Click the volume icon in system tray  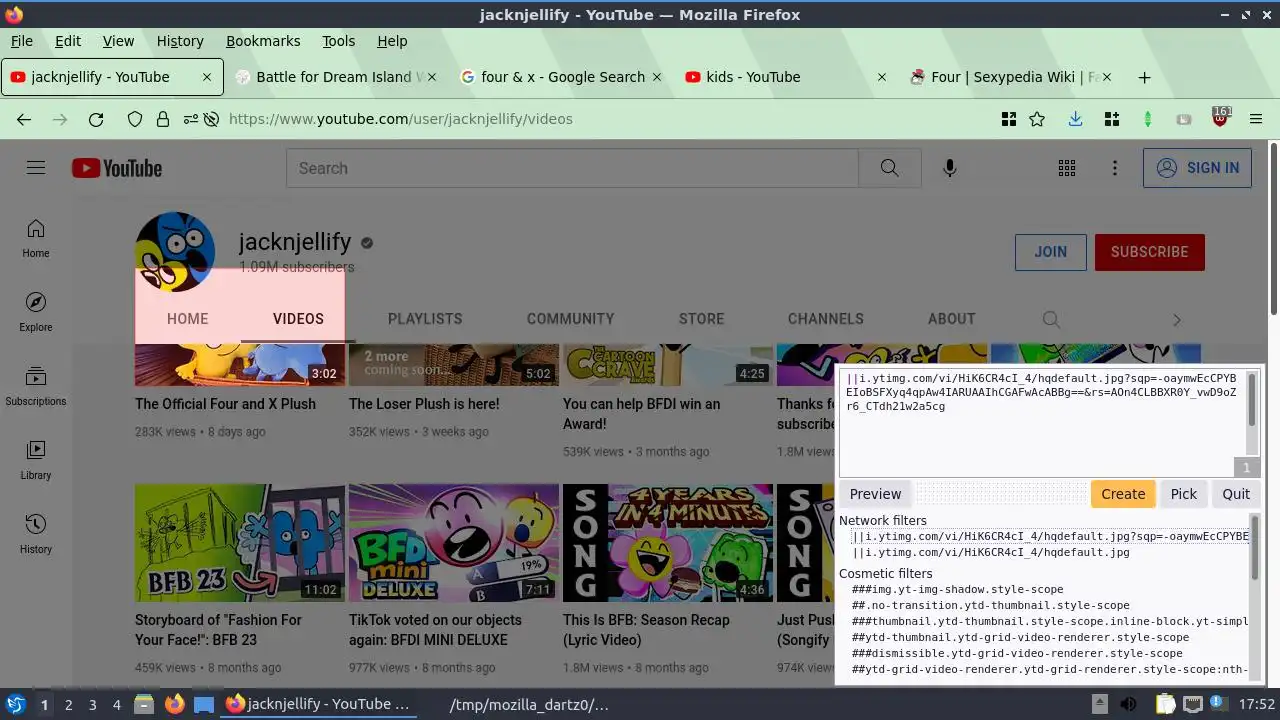click(1127, 704)
